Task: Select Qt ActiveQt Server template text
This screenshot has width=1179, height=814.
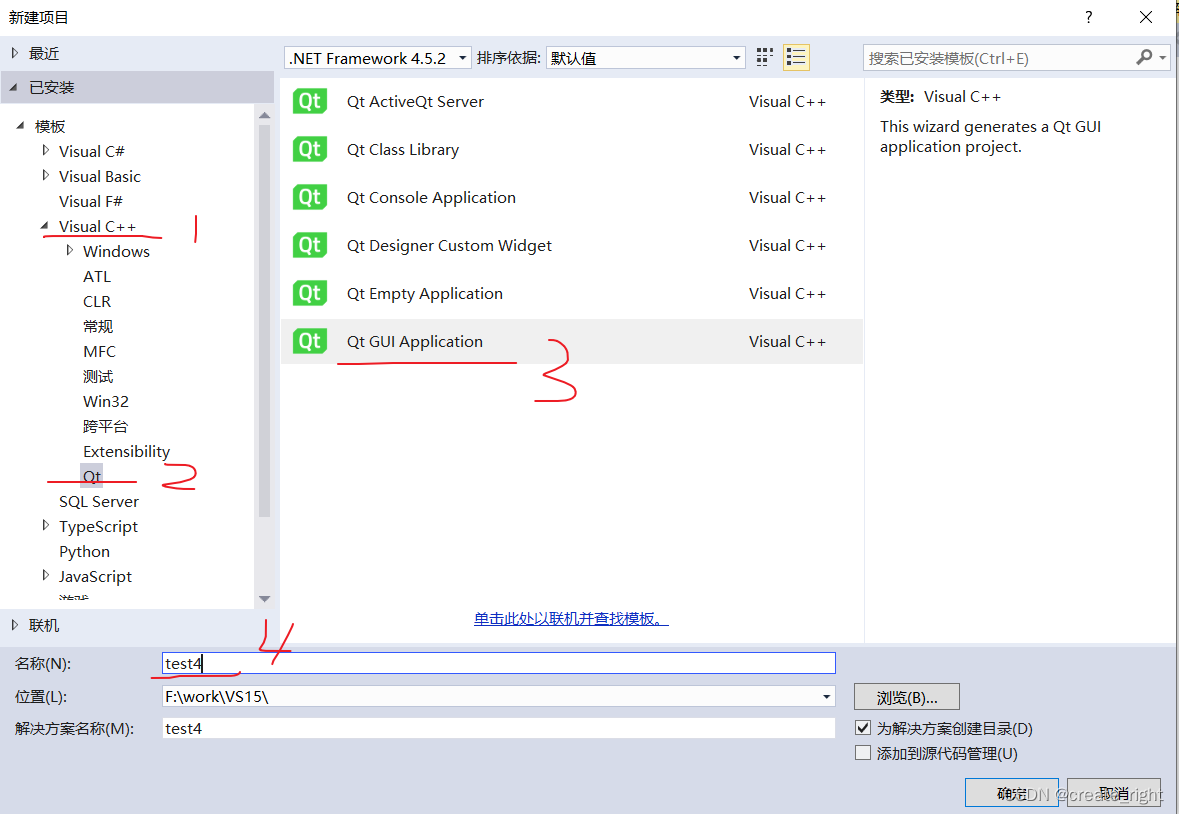Action: pyautogui.click(x=415, y=101)
